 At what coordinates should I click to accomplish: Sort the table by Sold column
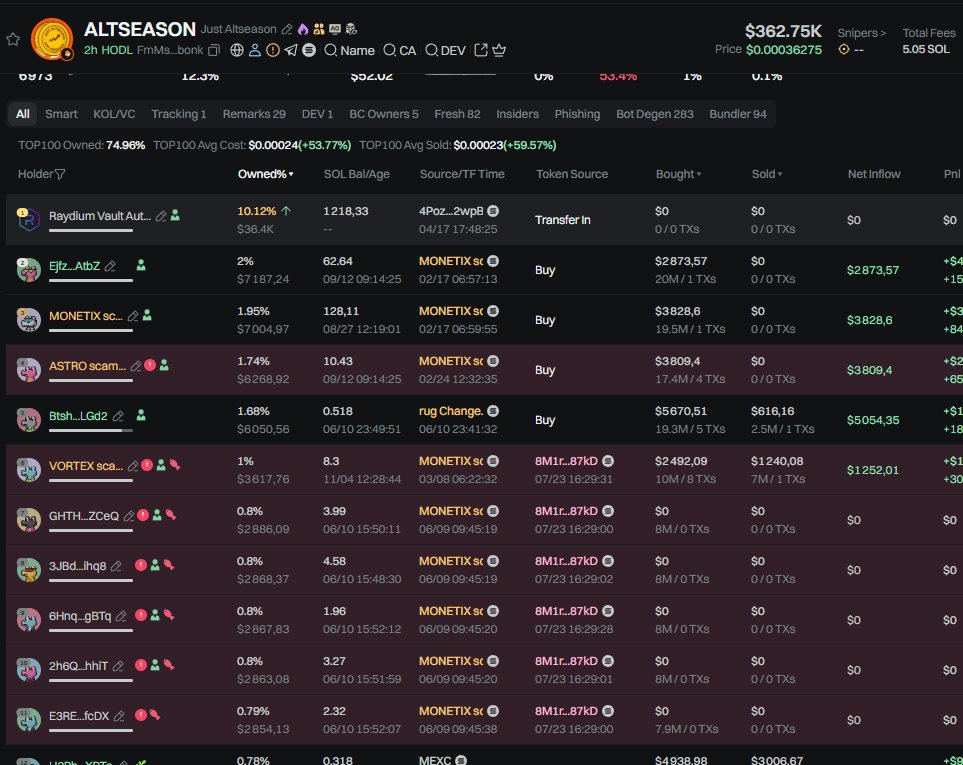768,174
